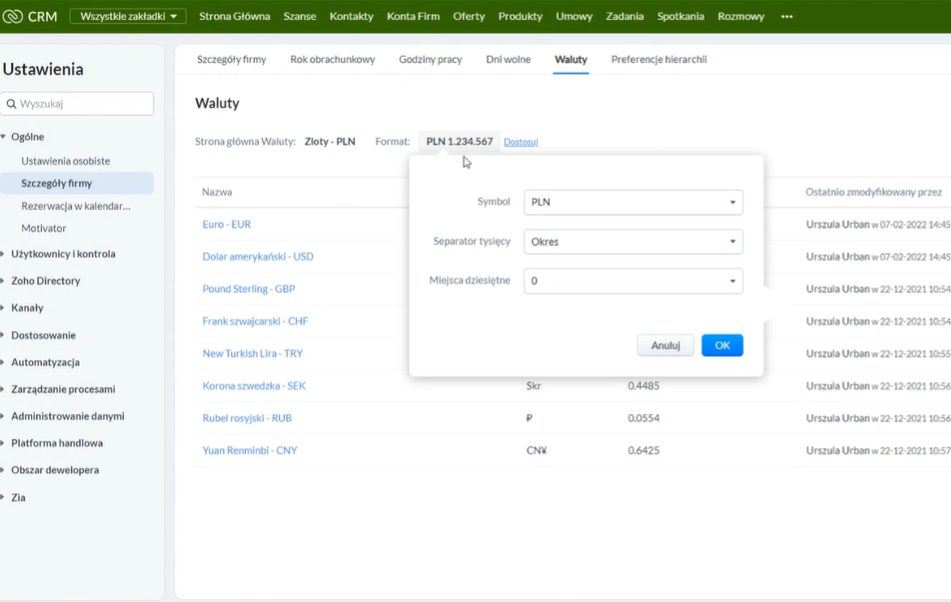This screenshot has height=602, width=951.
Task: Open Rezerwacja w kalendarzu settings
Action: pos(76,206)
